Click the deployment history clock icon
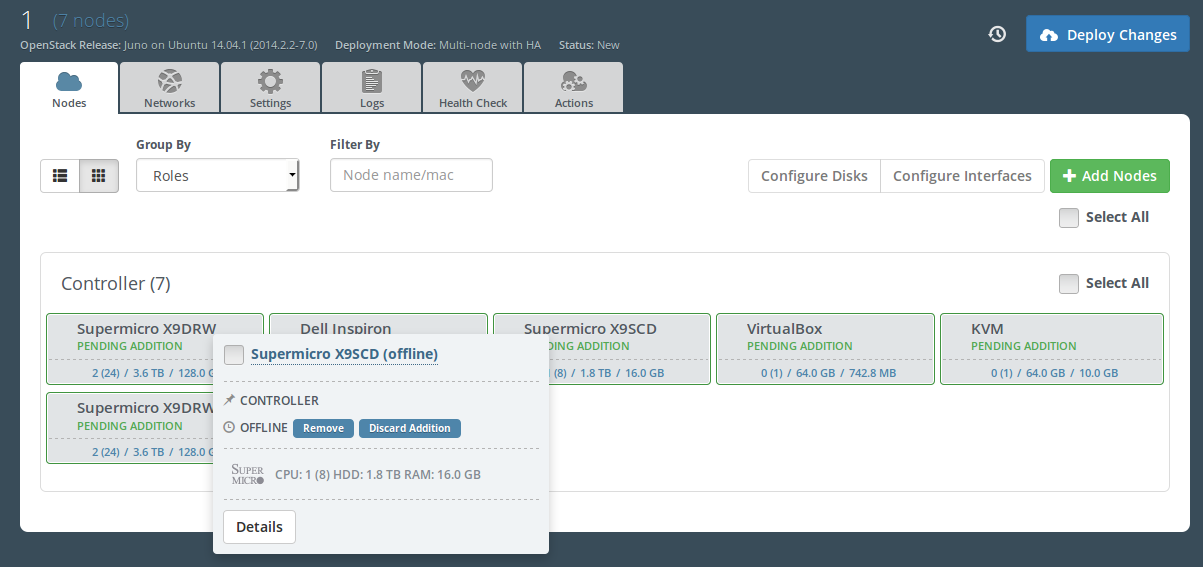The image size is (1203, 567). click(997, 34)
